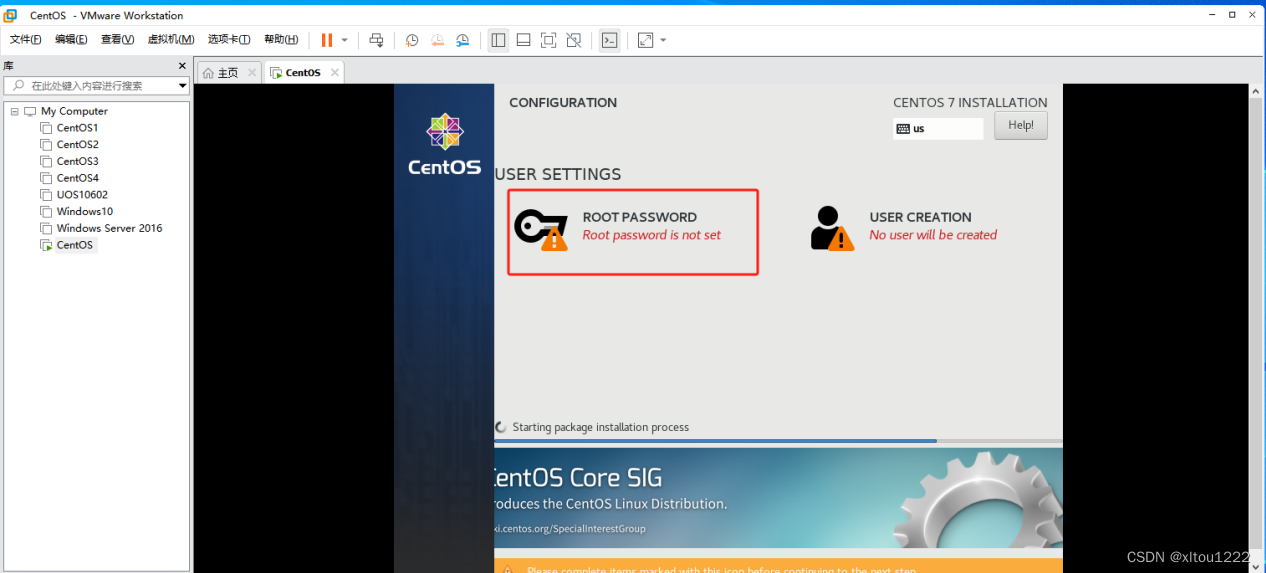The image size is (1266, 573).
Task: Open the snapshot manager icon
Action: 462,40
